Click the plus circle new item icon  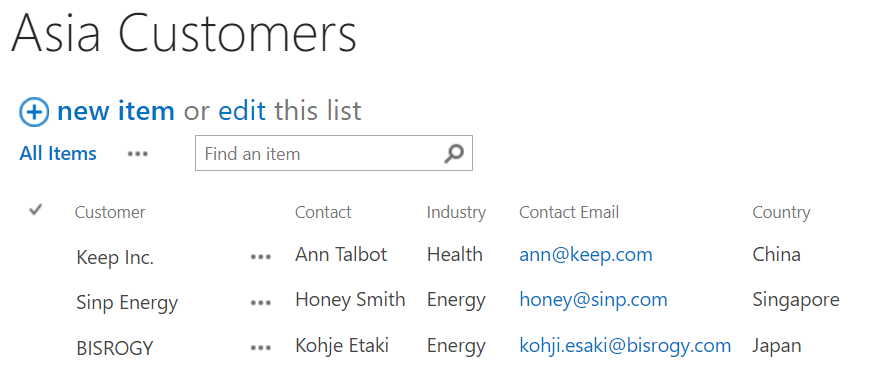[x=34, y=112]
